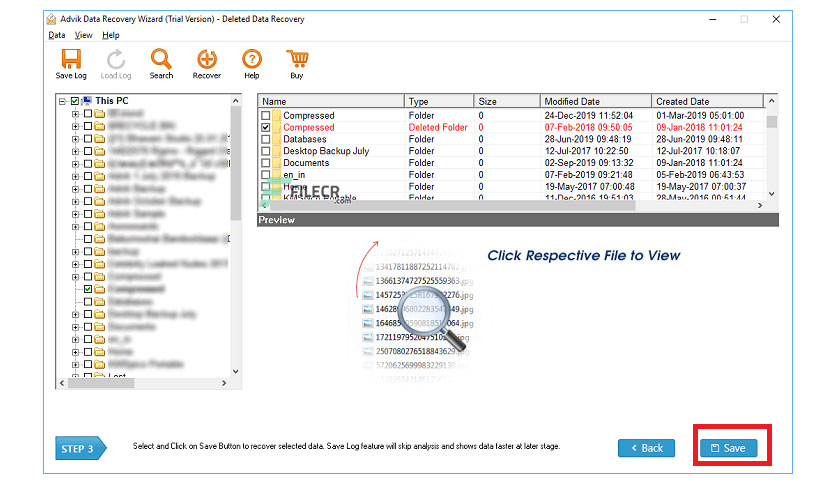Click the Save button
The image size is (836, 484).
(x=729, y=448)
